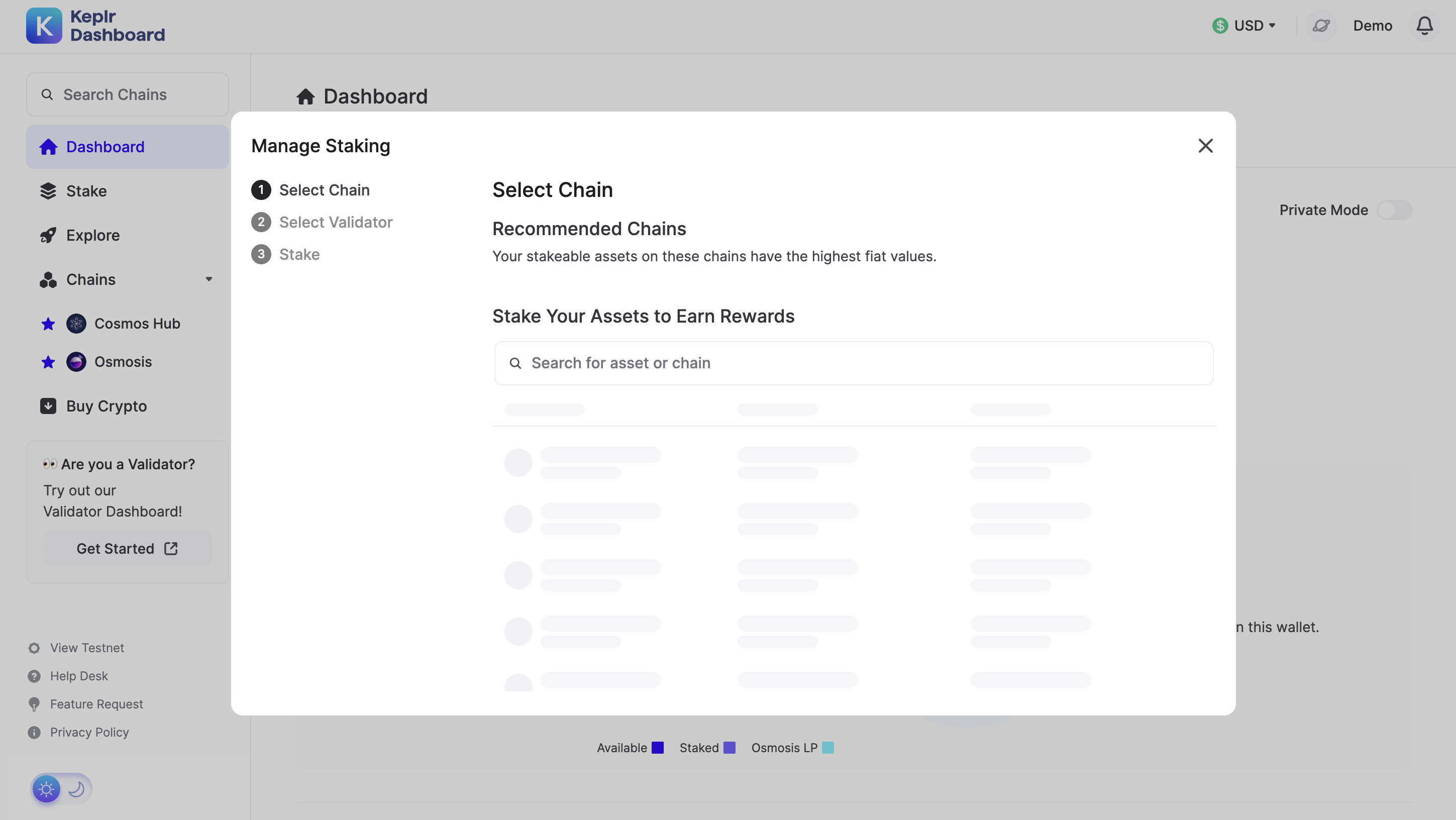Select light mode sun toggle
This screenshot has width=1456, height=820.
click(46, 789)
